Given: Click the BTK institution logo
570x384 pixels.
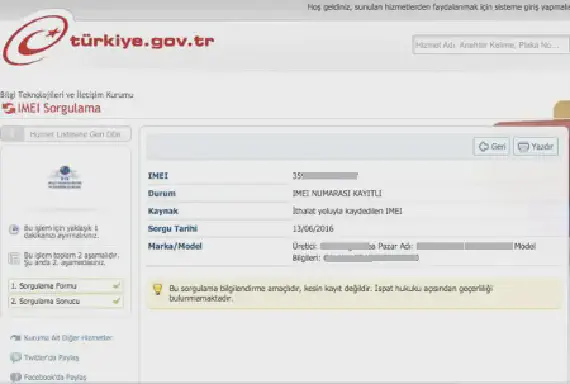Looking at the screenshot, I should coord(65,177).
